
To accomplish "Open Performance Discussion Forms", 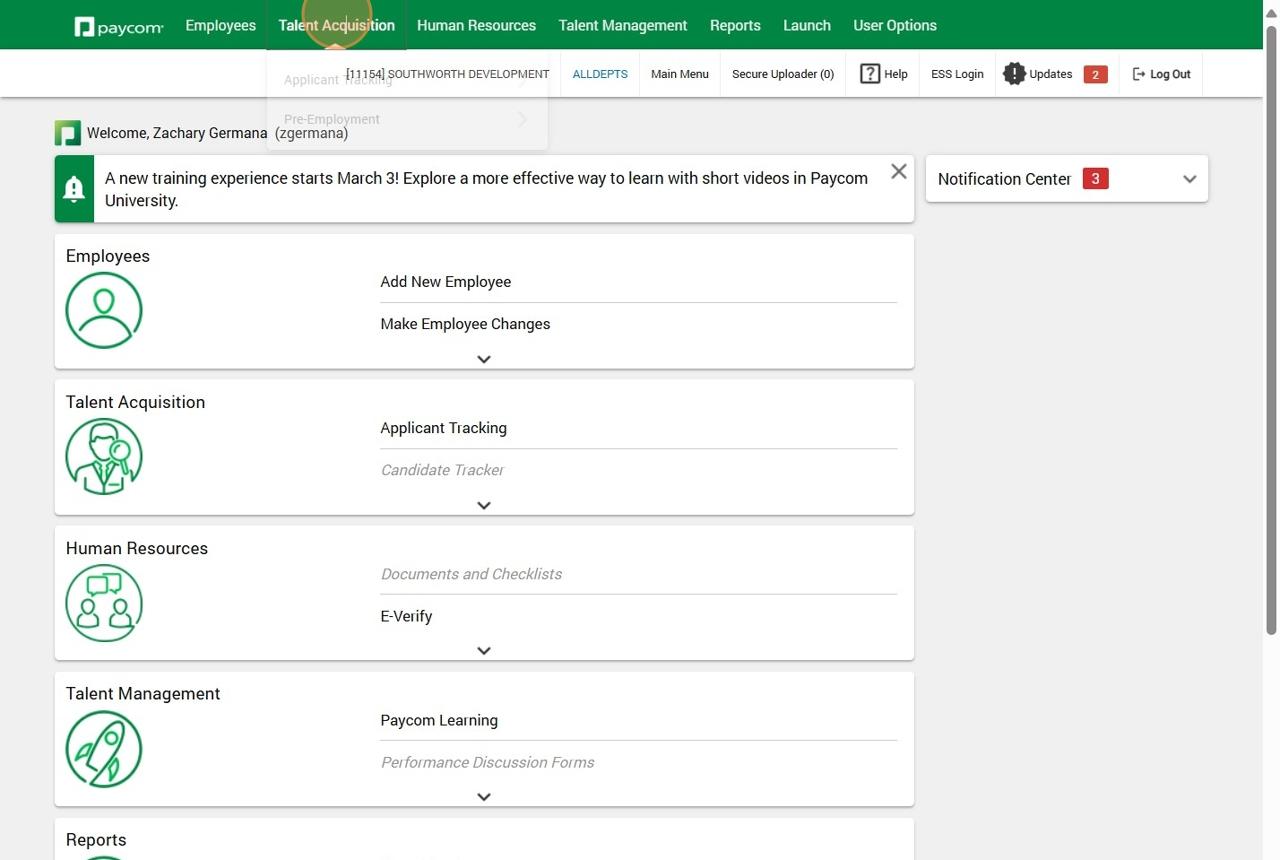I will pyautogui.click(x=487, y=762).
